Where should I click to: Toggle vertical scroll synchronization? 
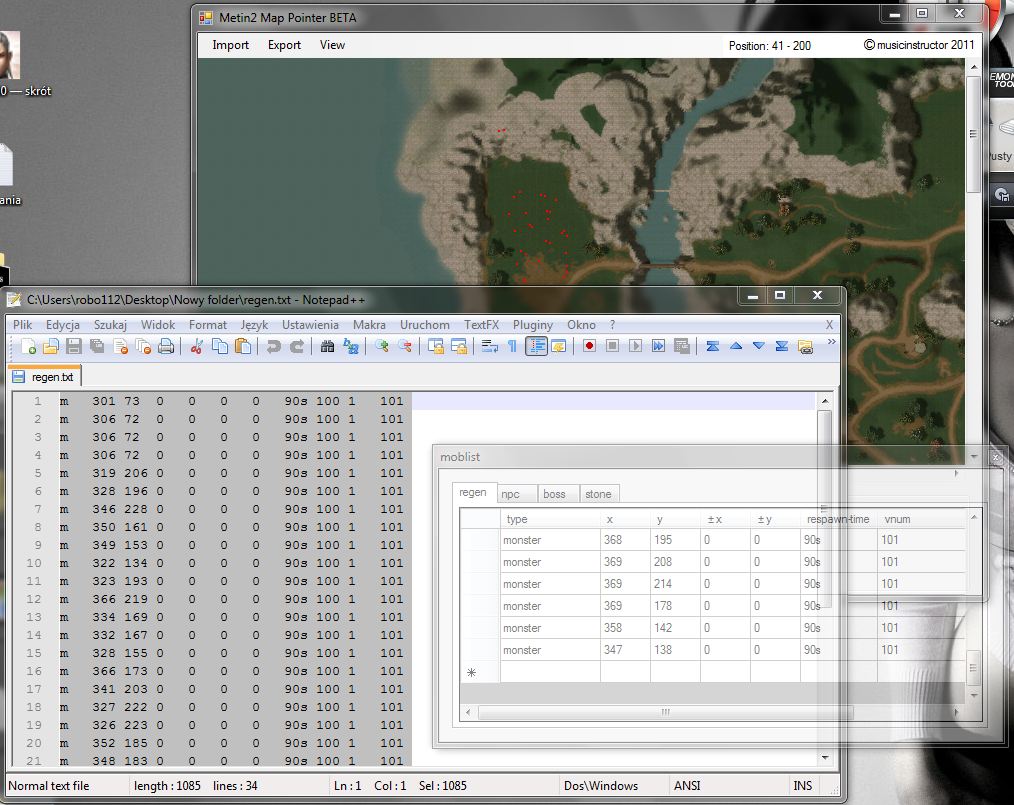[435, 347]
